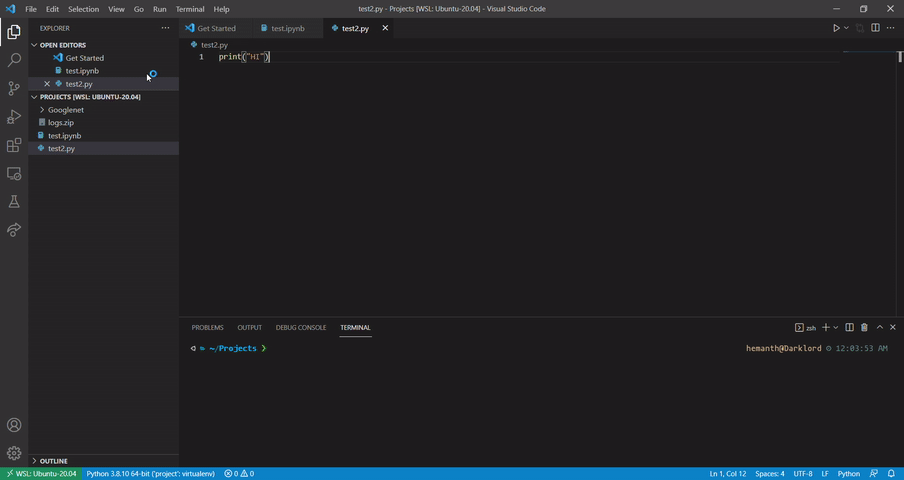
Task: Switch to the Output panel tab
Action: pos(250,327)
